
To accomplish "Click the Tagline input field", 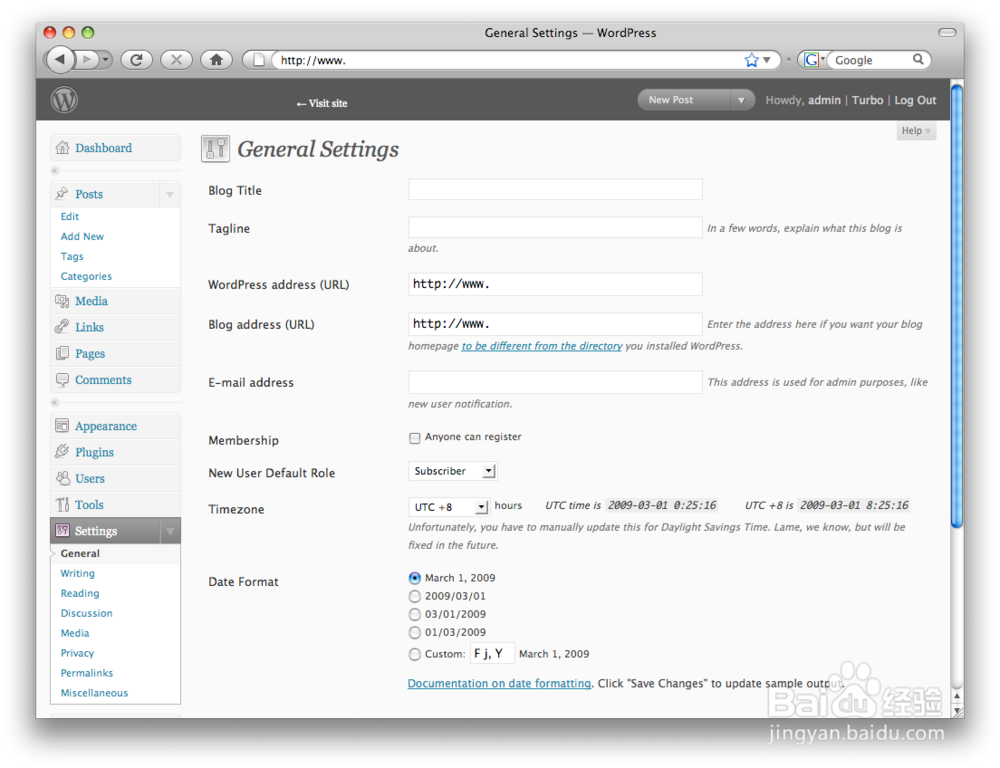I will 555,228.
